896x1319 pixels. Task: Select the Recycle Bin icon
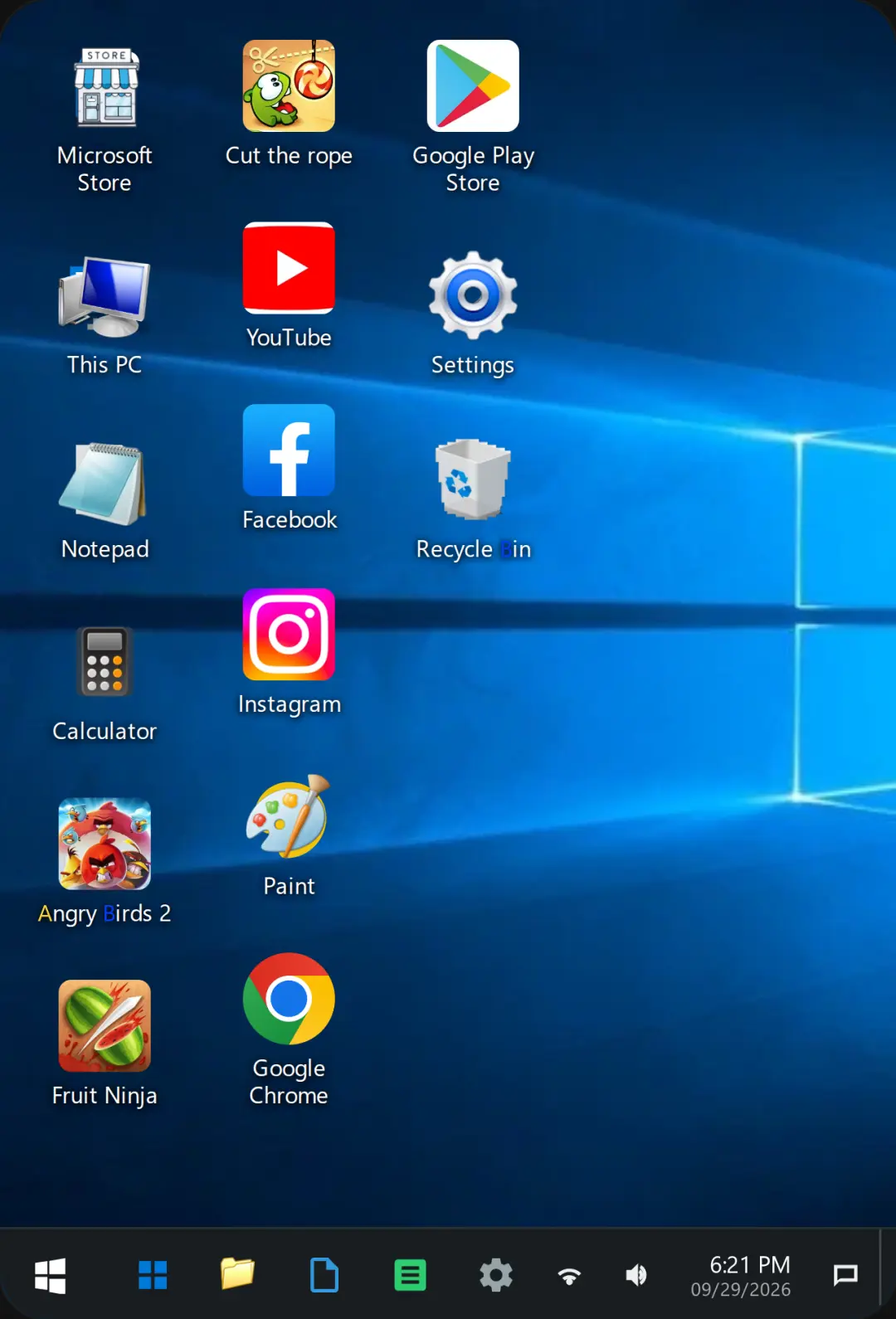(x=473, y=479)
